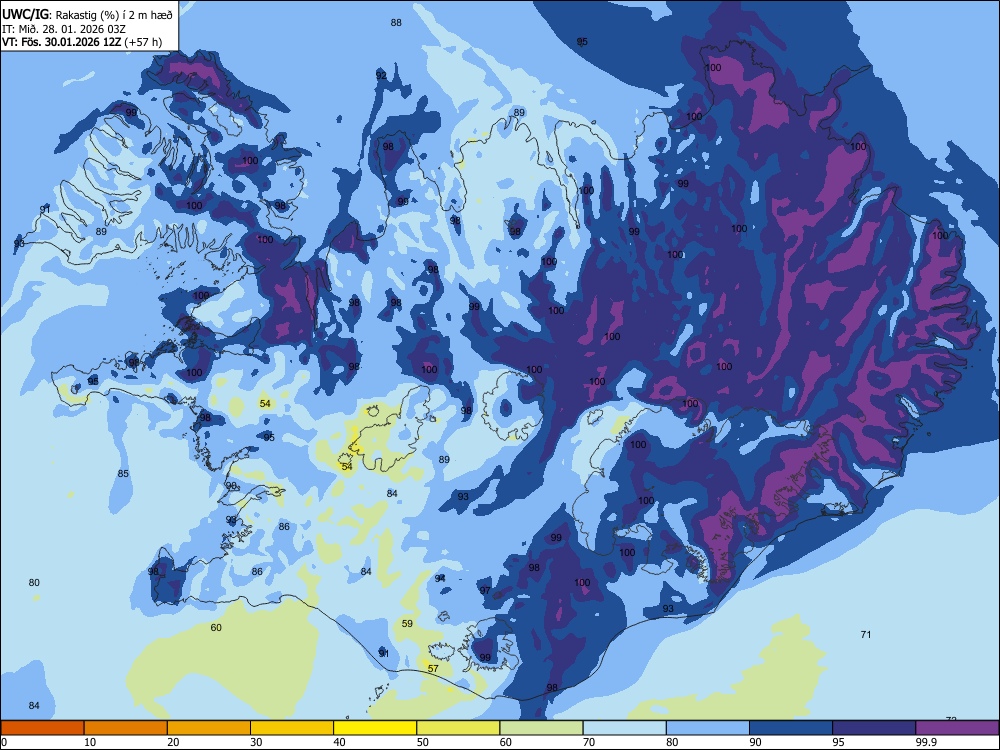Screen dimensions: 1000x750
Task: Click the '59' humidity value on the map
Action: (407, 624)
